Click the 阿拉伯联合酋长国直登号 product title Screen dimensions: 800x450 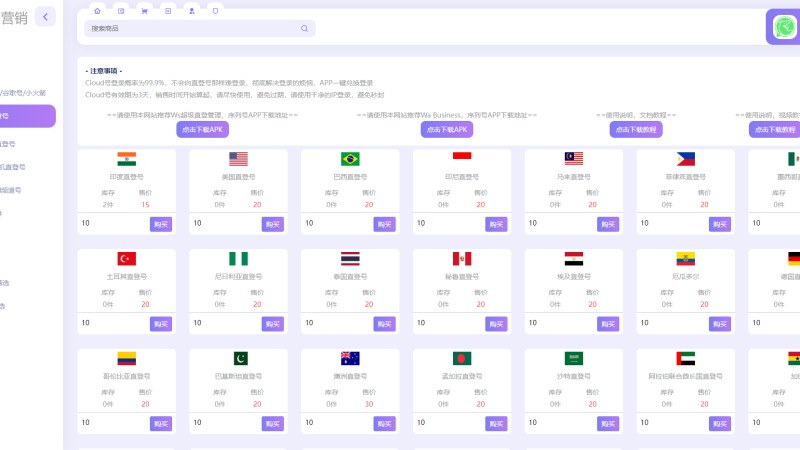click(x=685, y=377)
